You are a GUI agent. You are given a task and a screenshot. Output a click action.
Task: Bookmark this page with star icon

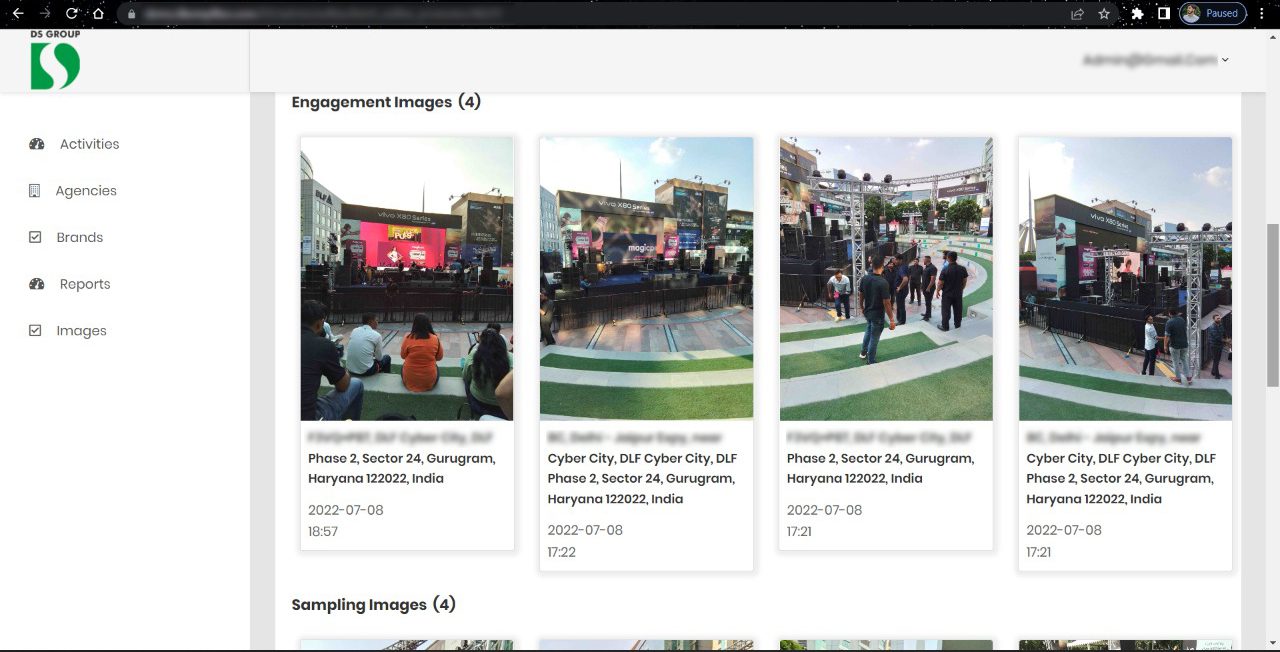point(1104,14)
